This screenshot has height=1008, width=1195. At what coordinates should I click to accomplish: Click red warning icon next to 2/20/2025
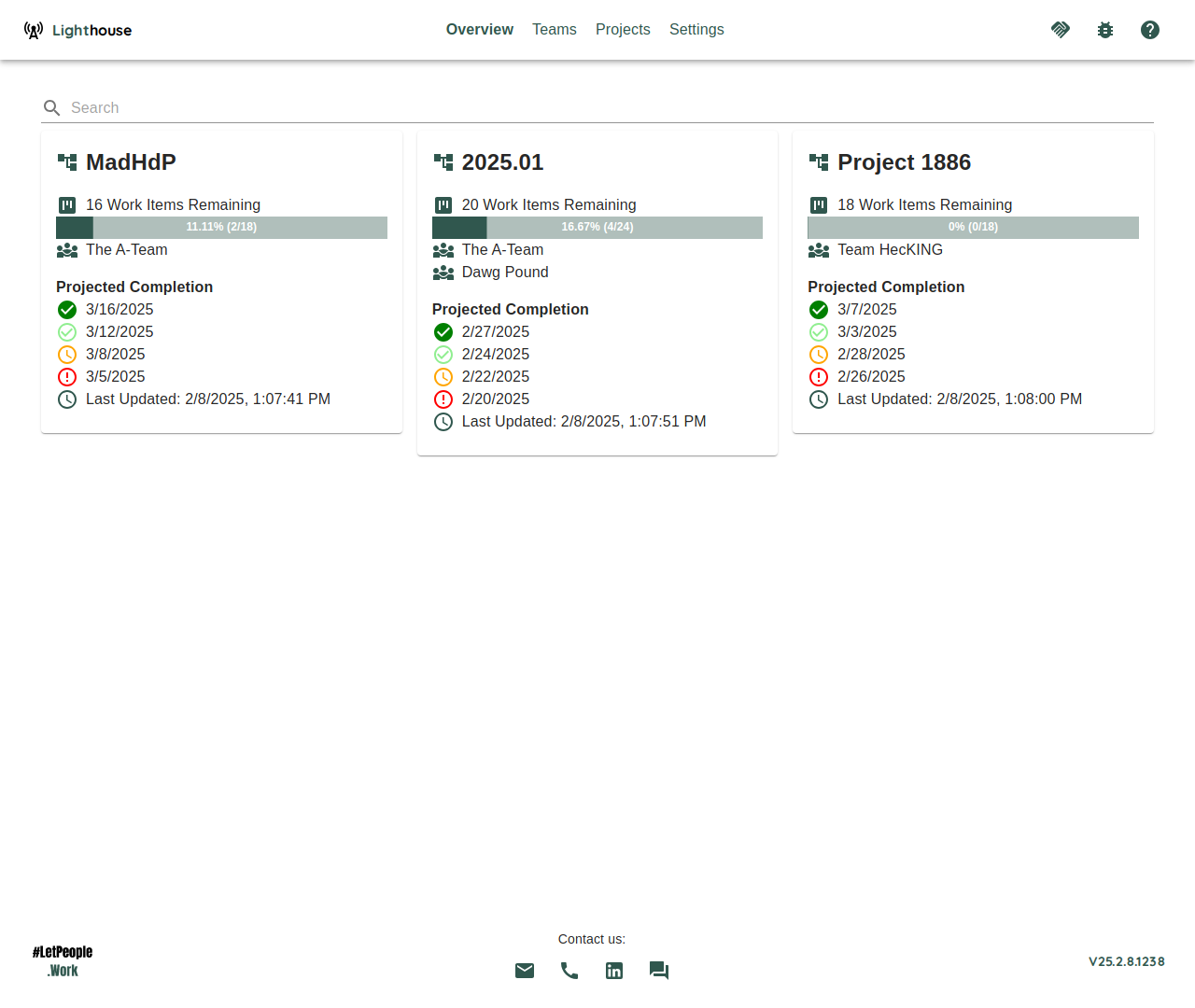click(443, 399)
